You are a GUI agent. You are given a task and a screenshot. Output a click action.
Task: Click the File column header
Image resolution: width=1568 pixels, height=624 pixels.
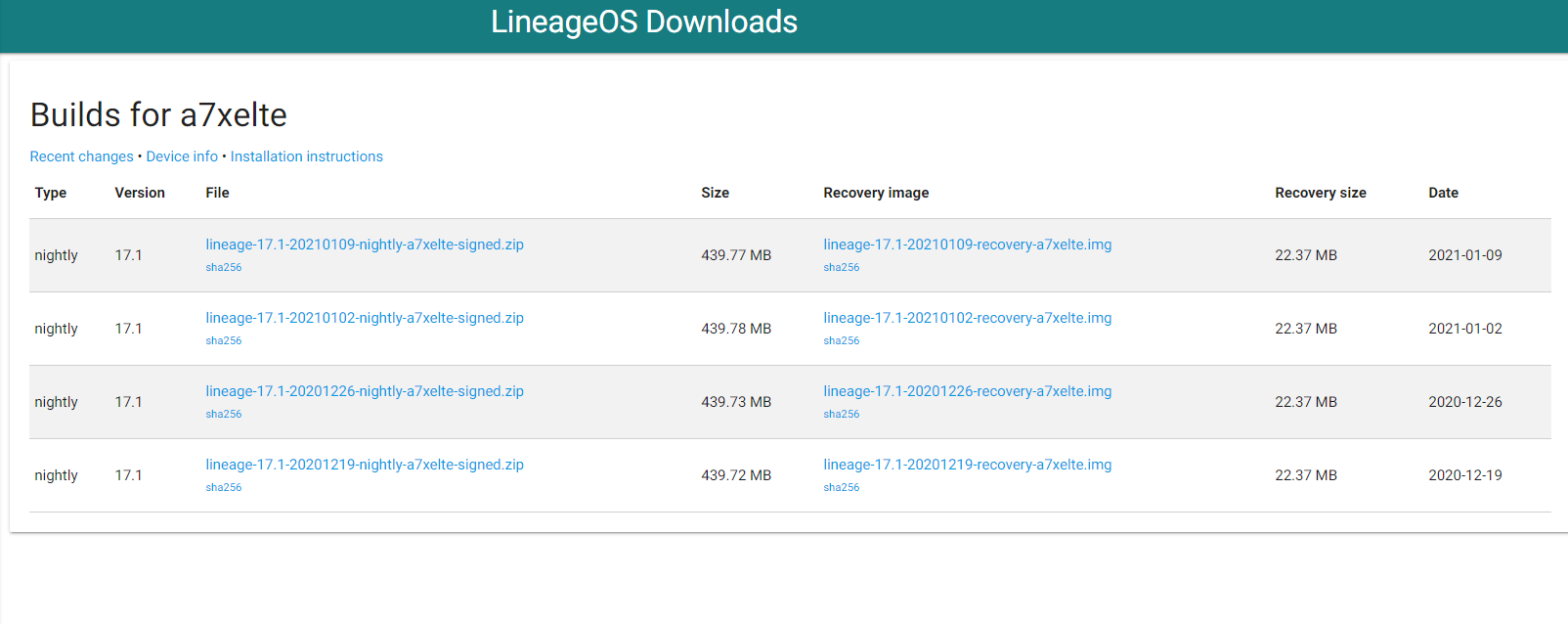pos(217,193)
